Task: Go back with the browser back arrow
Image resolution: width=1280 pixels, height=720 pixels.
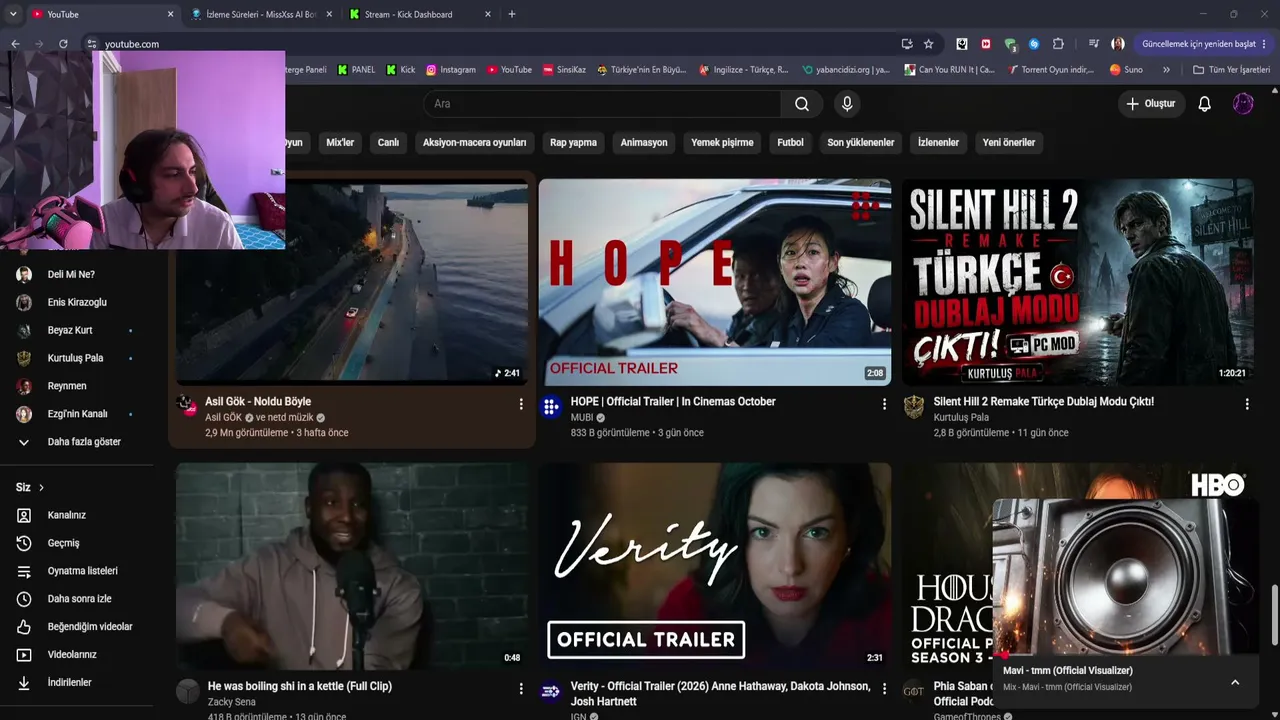Action: tap(15, 44)
